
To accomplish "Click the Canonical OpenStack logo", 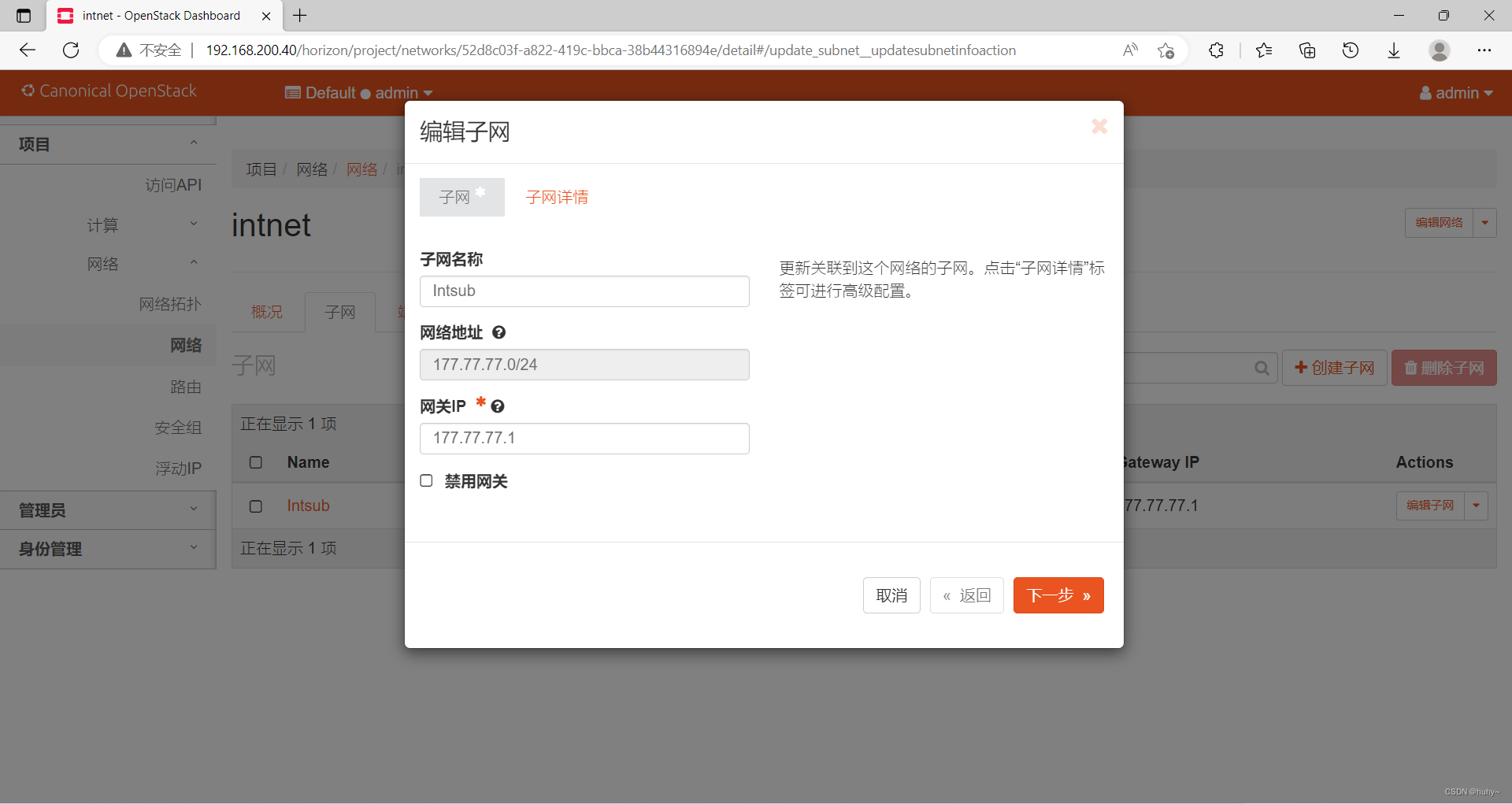I will pos(109,91).
